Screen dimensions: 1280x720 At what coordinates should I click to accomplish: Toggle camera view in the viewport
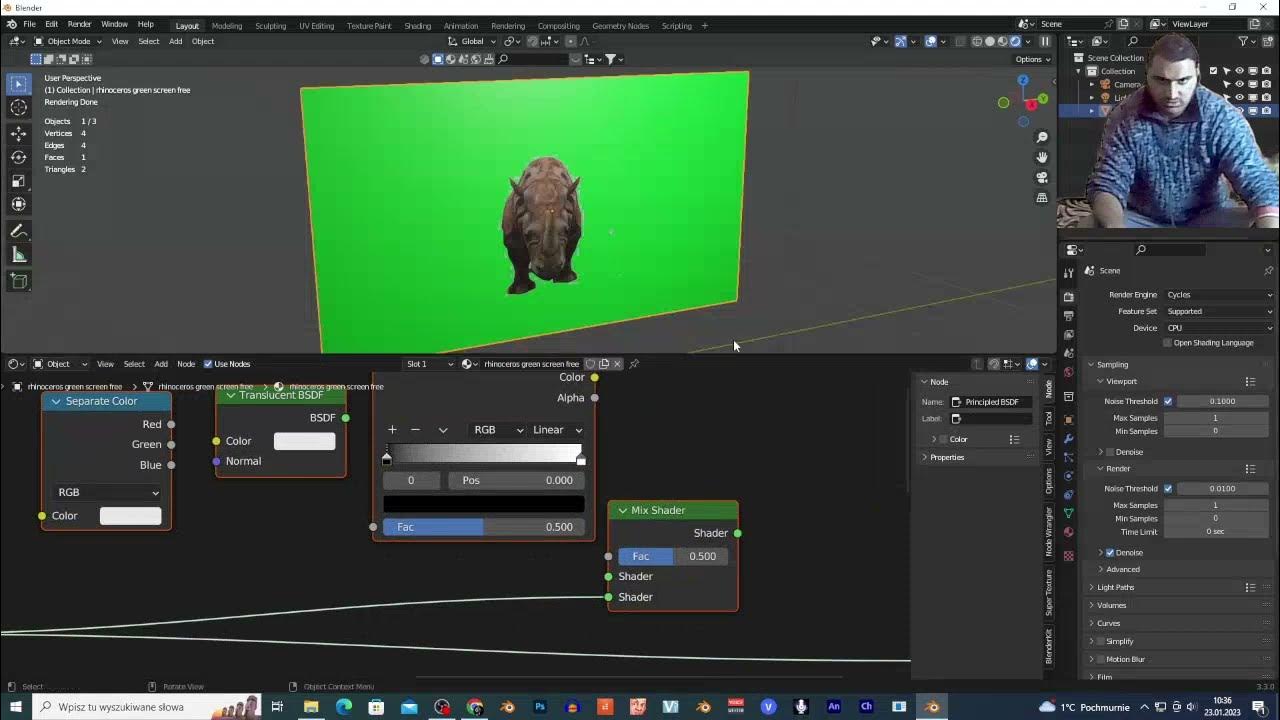(x=1042, y=177)
